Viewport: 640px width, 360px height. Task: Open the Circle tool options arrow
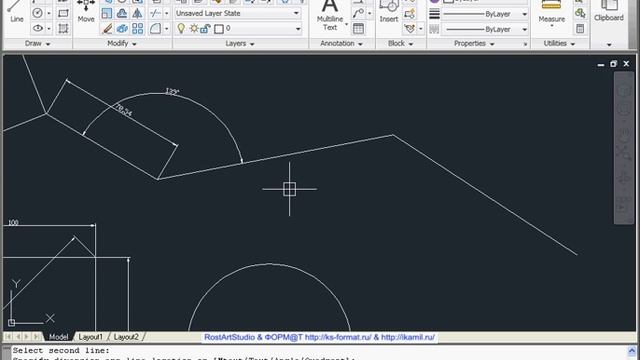(49, 13)
